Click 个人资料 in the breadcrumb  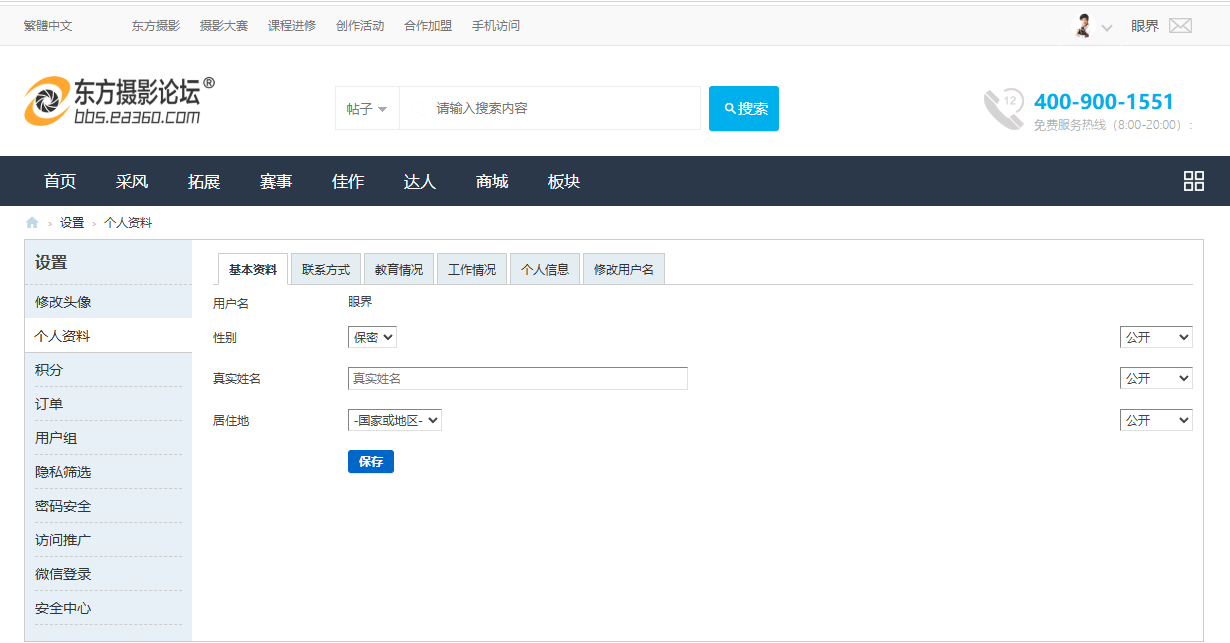click(x=128, y=223)
